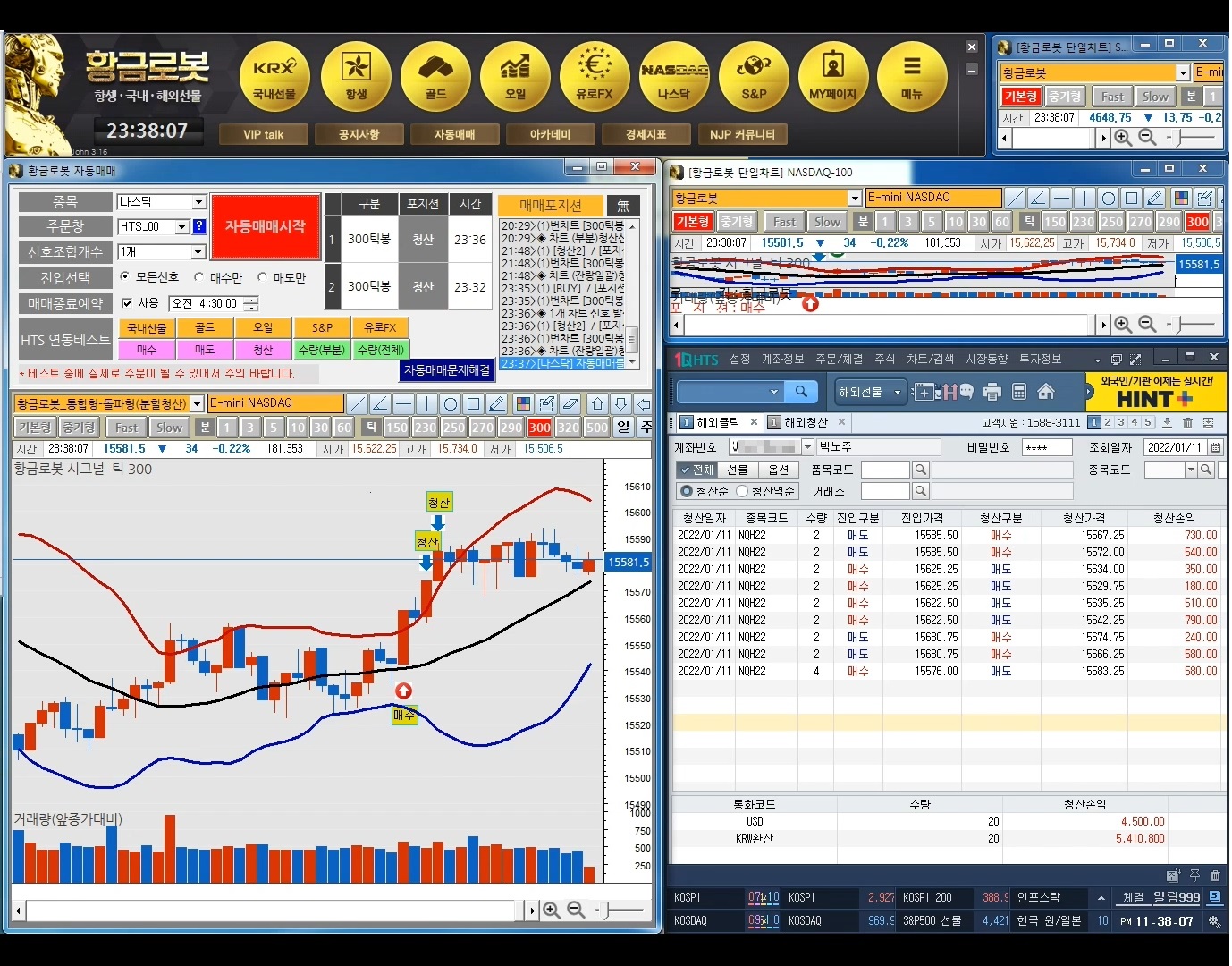Select pencil drawing tool in main chart
Viewport: 1232px width, 966px height.
(497, 403)
